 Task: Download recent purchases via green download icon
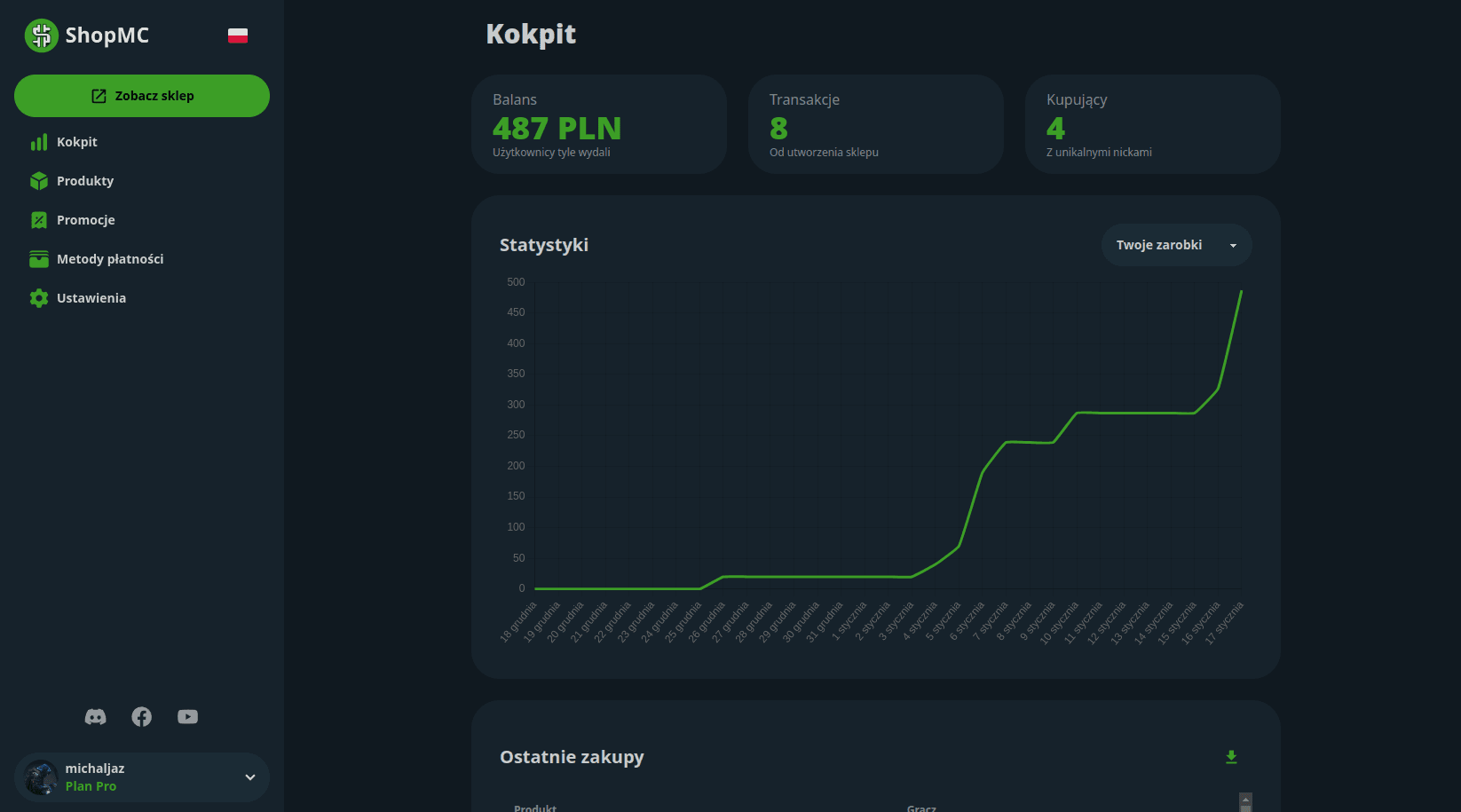pos(1231,757)
